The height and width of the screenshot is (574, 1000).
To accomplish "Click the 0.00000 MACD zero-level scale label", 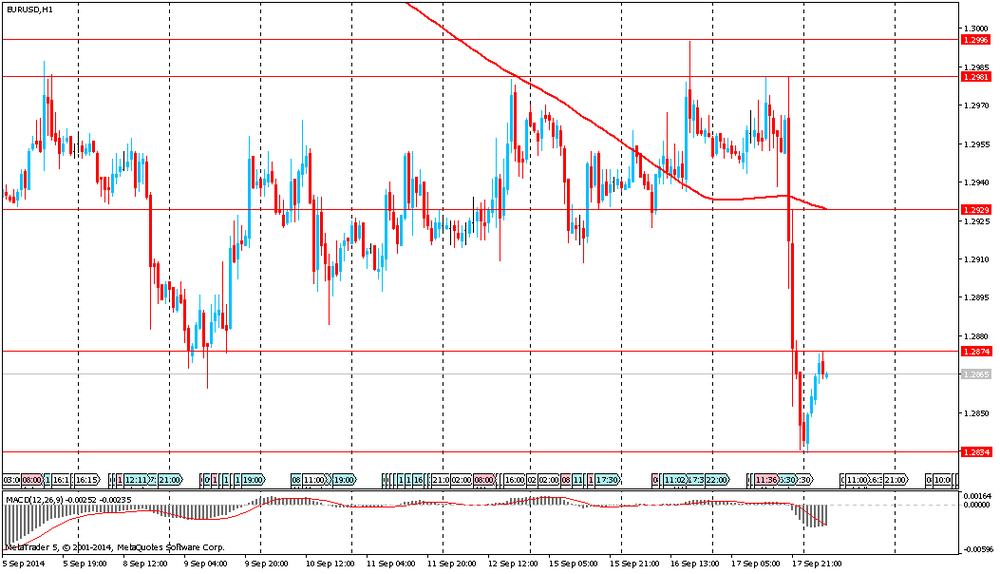I will coord(978,505).
